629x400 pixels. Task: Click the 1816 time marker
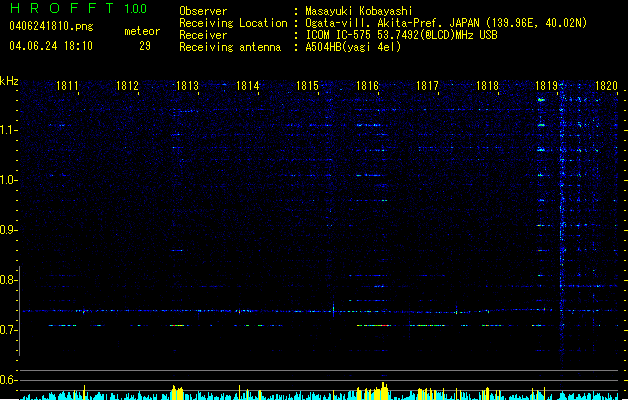click(x=367, y=86)
